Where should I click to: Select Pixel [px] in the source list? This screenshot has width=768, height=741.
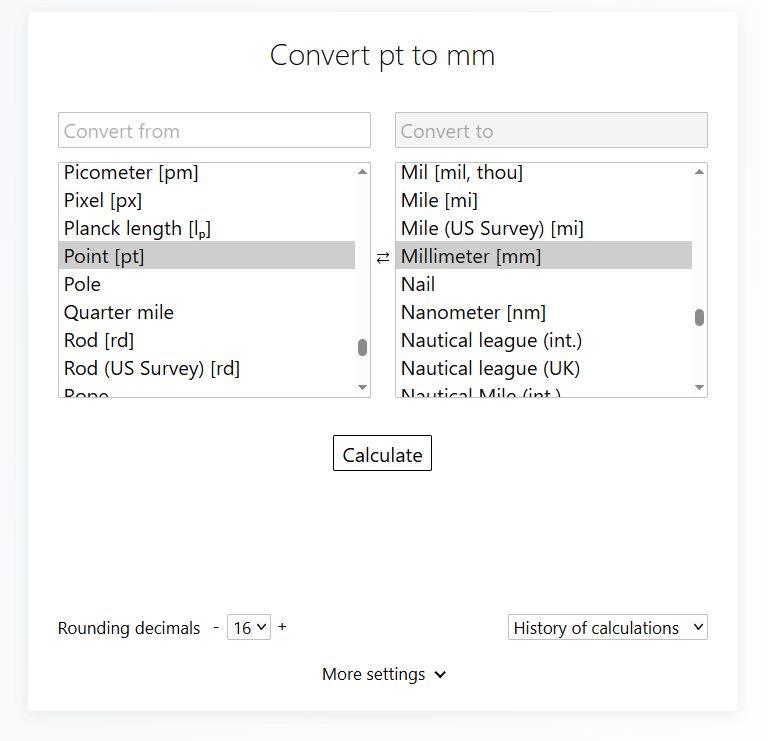(103, 200)
